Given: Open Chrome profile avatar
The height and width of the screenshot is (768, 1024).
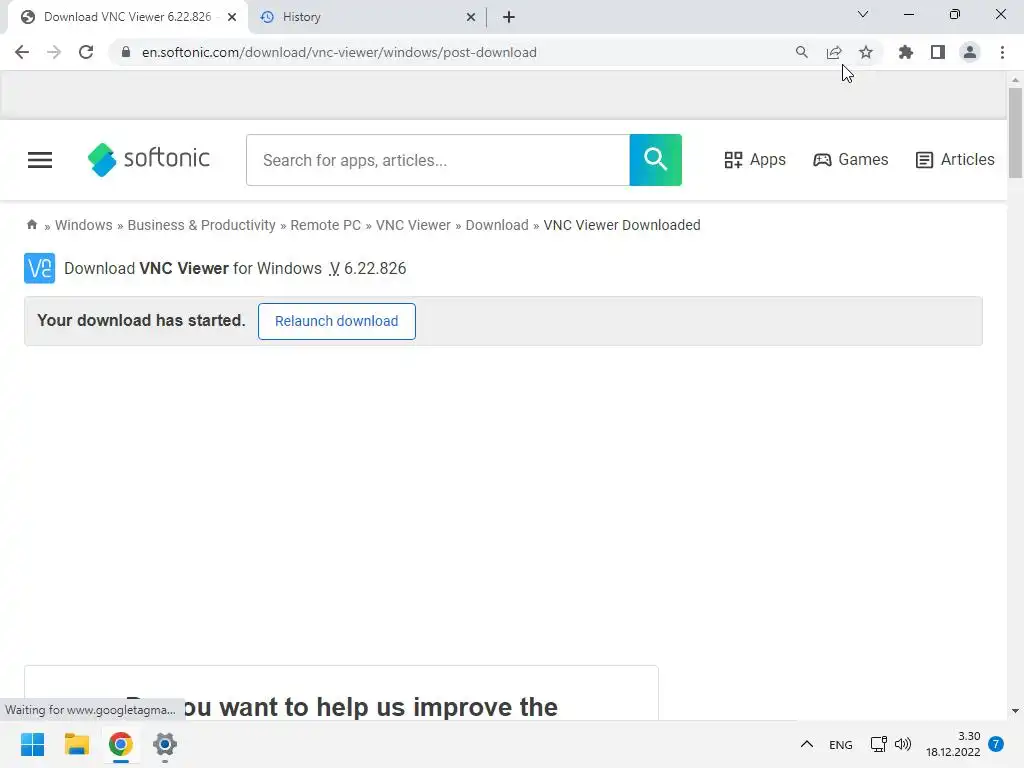Looking at the screenshot, I should coord(970,52).
